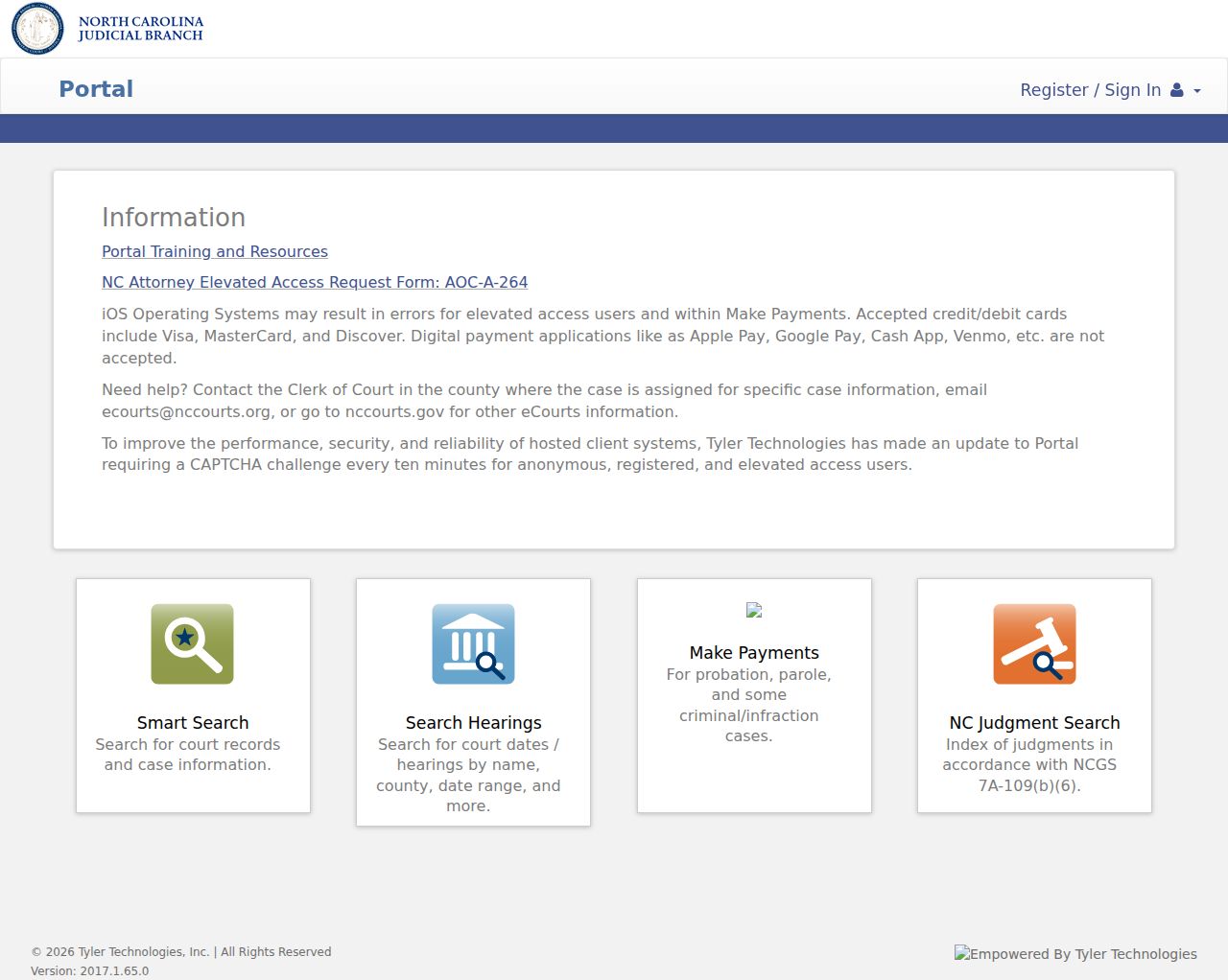Click 'Index of judgments in accordance' description
This screenshot has height=980, width=1228.
point(1029,765)
